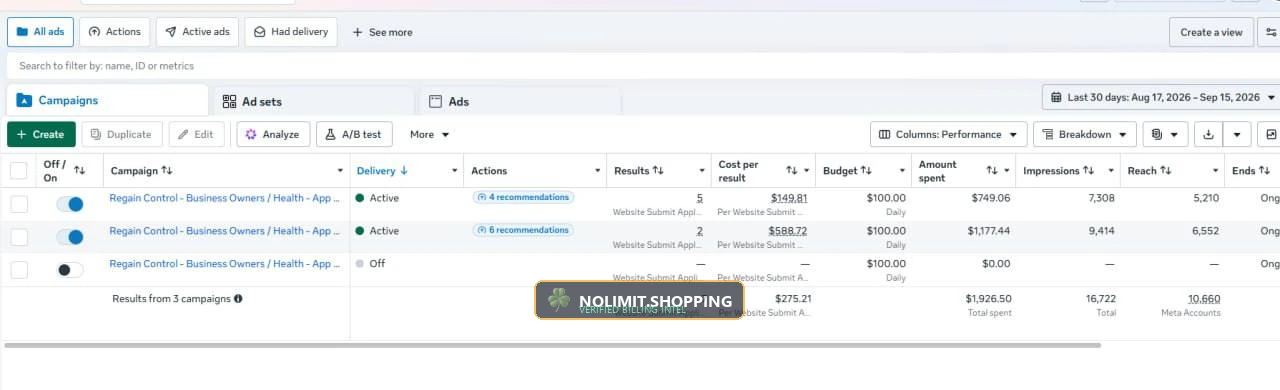Open Reach column header menu arrow
Screen dimensions: 1280x390
(1216, 171)
